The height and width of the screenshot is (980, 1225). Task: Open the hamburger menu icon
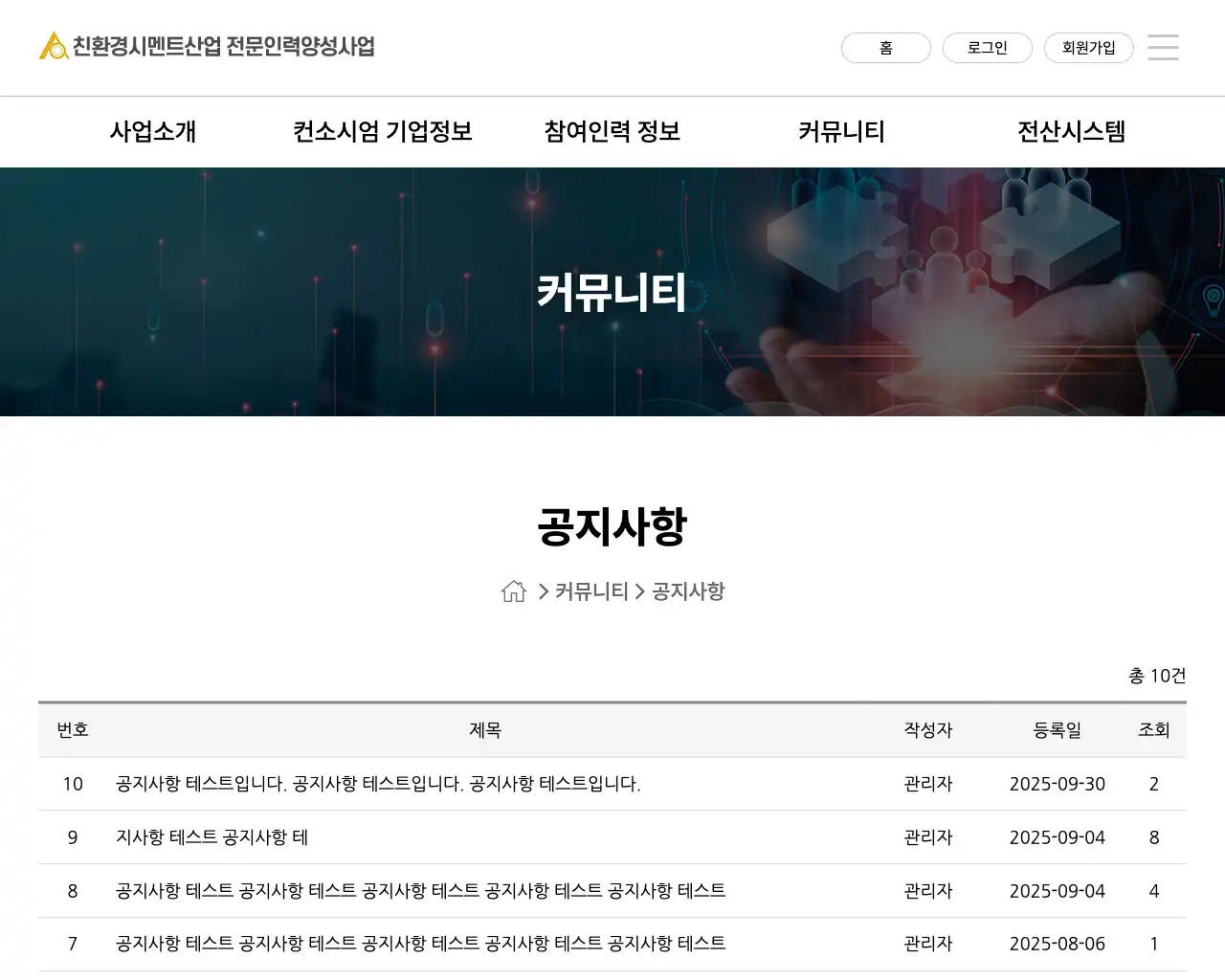click(x=1163, y=47)
